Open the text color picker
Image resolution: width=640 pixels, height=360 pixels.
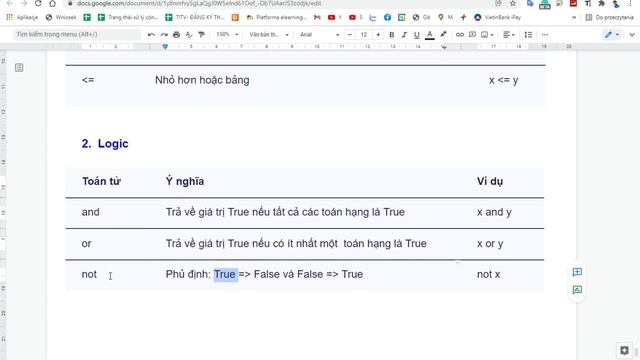(429, 35)
